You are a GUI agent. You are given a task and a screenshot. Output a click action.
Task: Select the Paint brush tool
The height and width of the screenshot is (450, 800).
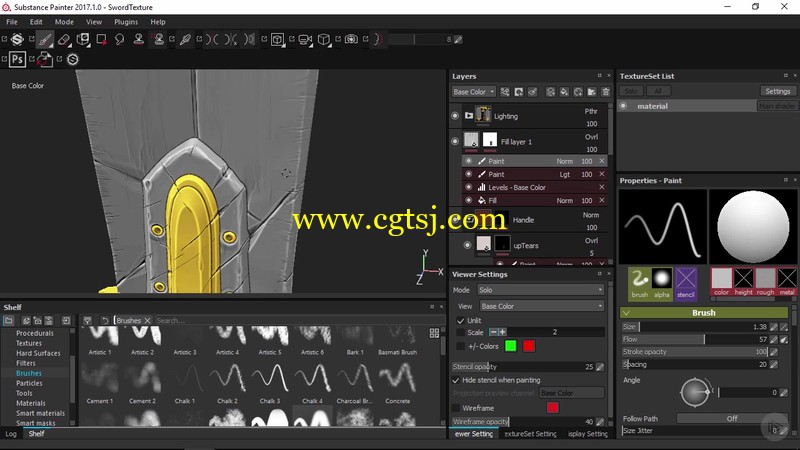coord(45,39)
